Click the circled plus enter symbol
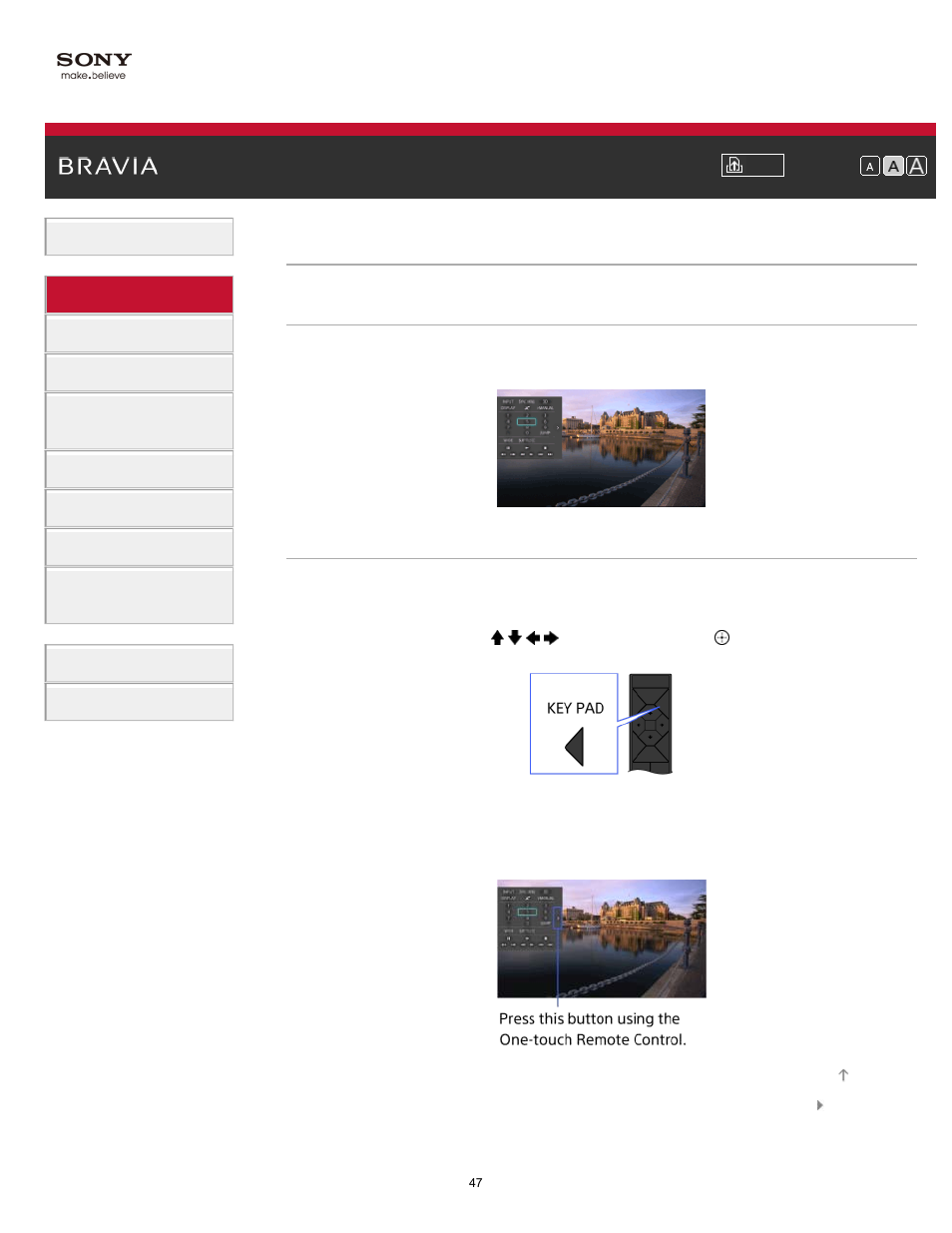This screenshot has height=1233, width=952. pyautogui.click(x=721, y=638)
